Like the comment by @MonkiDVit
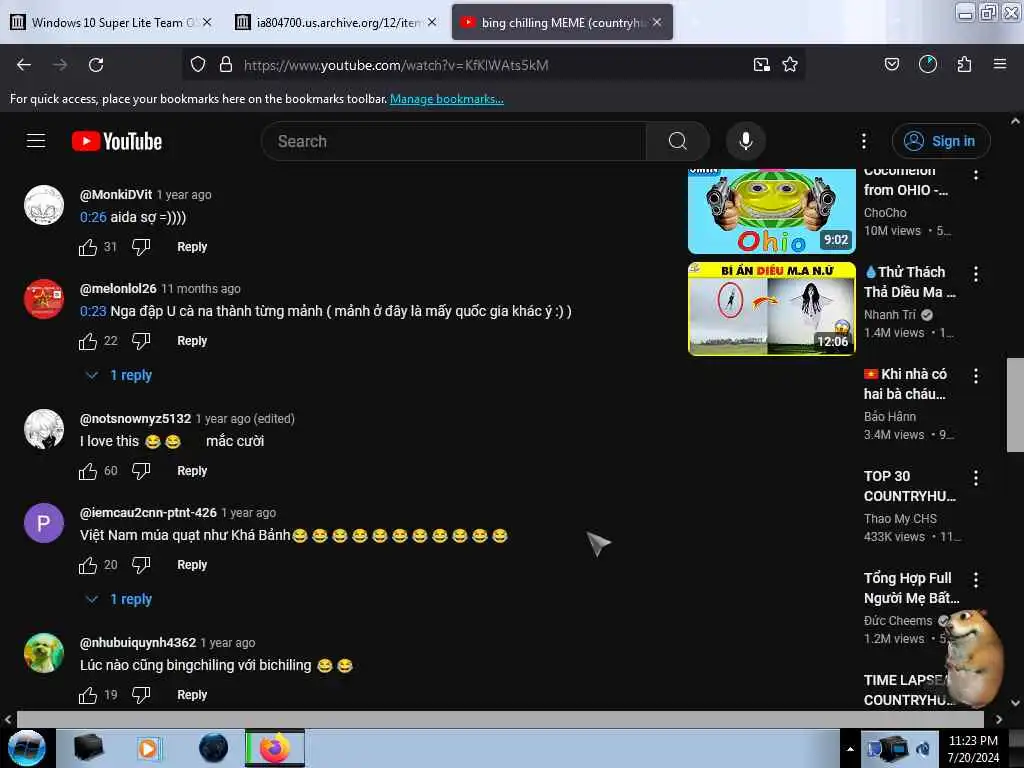 88,248
